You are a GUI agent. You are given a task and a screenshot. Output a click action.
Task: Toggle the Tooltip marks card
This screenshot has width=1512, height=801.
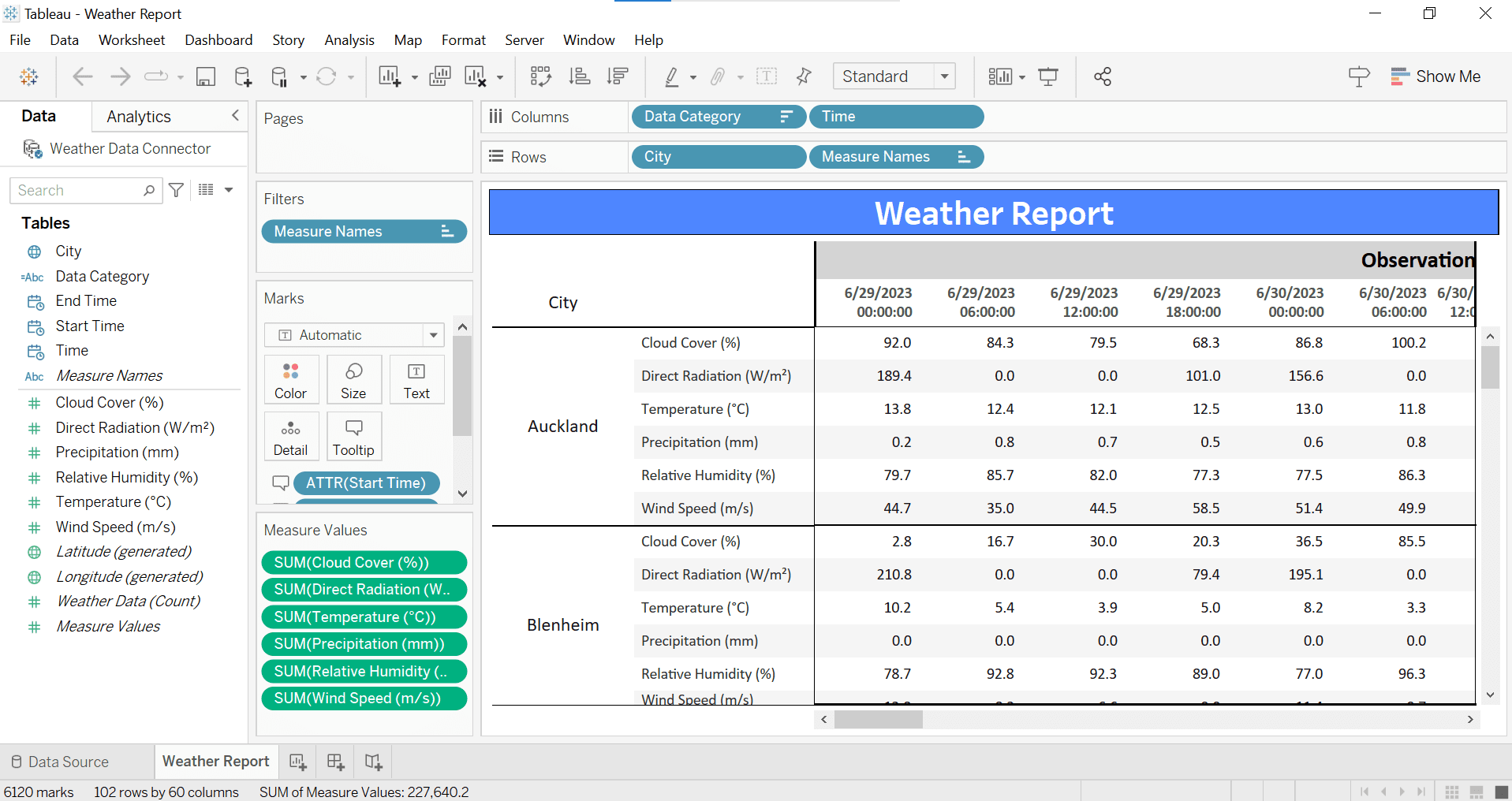[x=353, y=436]
